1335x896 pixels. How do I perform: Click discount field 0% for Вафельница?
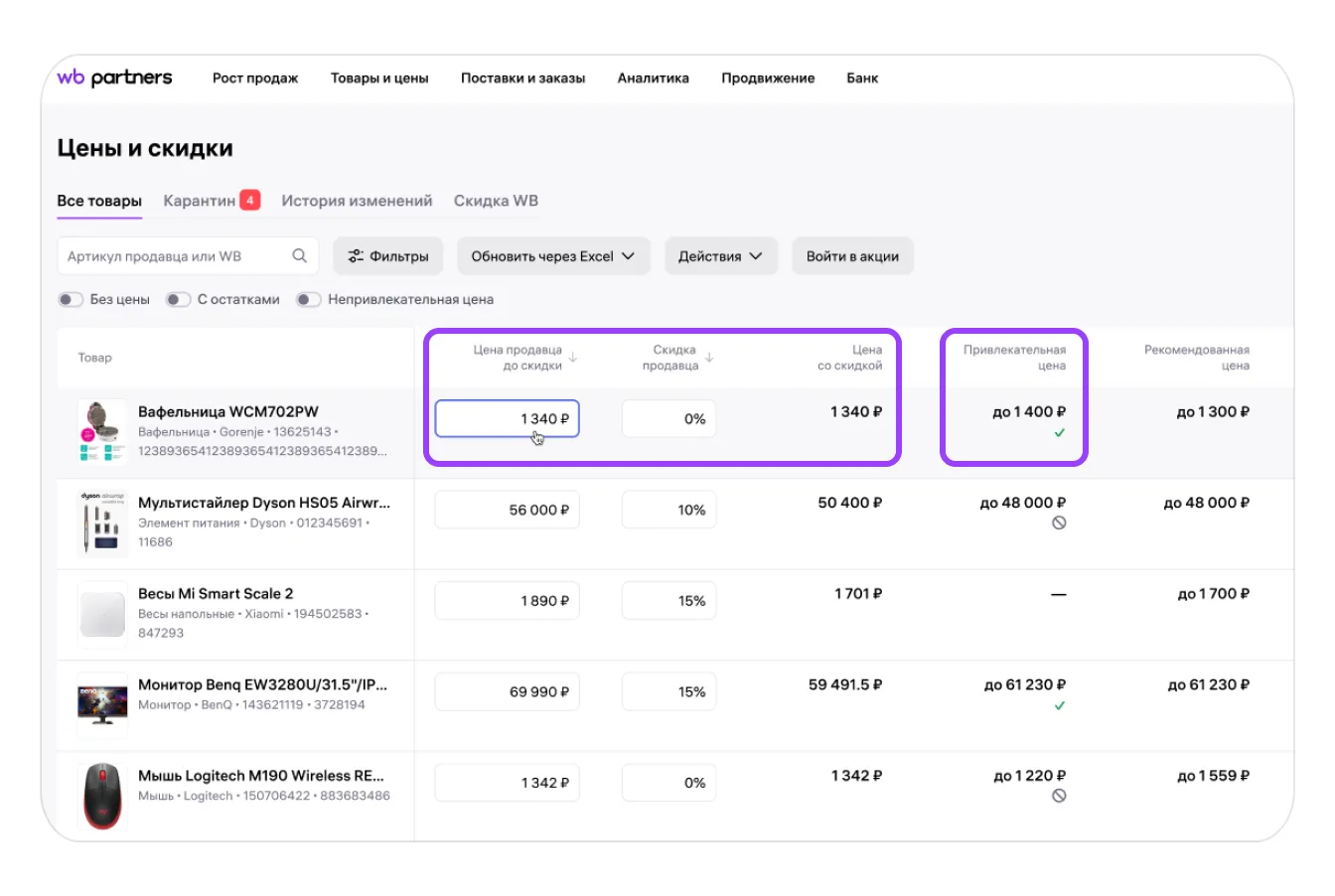[668, 419]
